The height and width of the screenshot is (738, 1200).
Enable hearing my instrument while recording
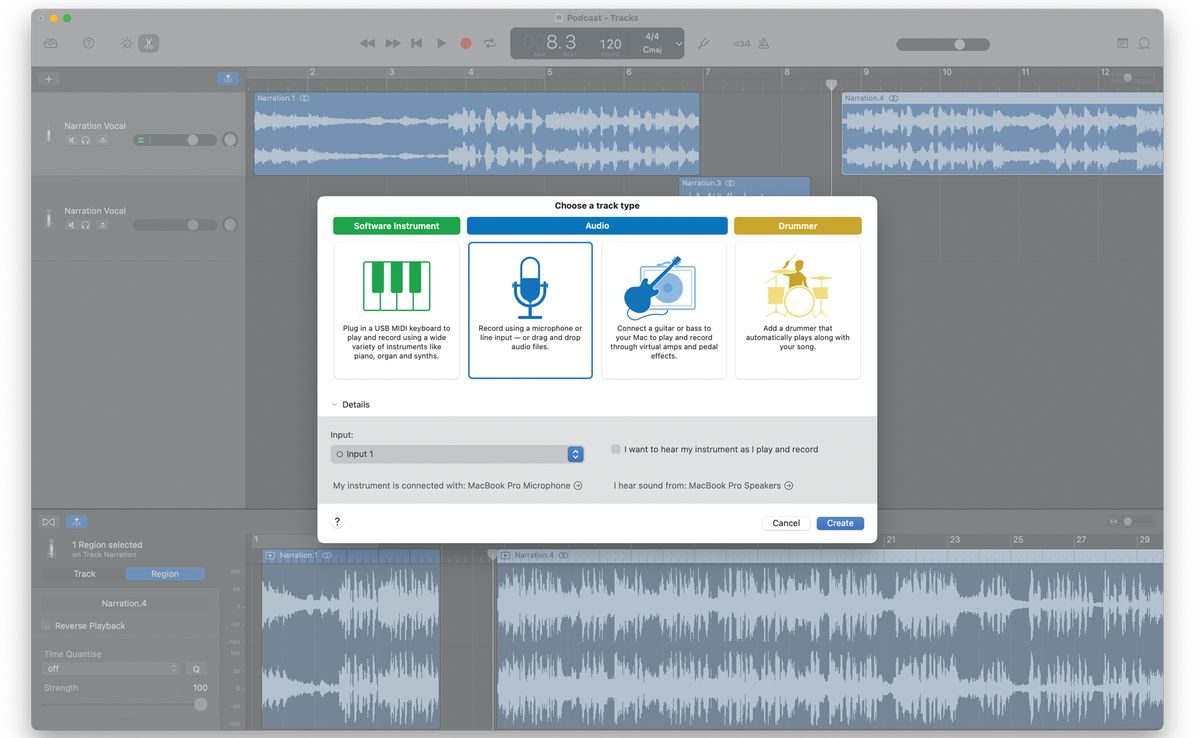point(616,448)
